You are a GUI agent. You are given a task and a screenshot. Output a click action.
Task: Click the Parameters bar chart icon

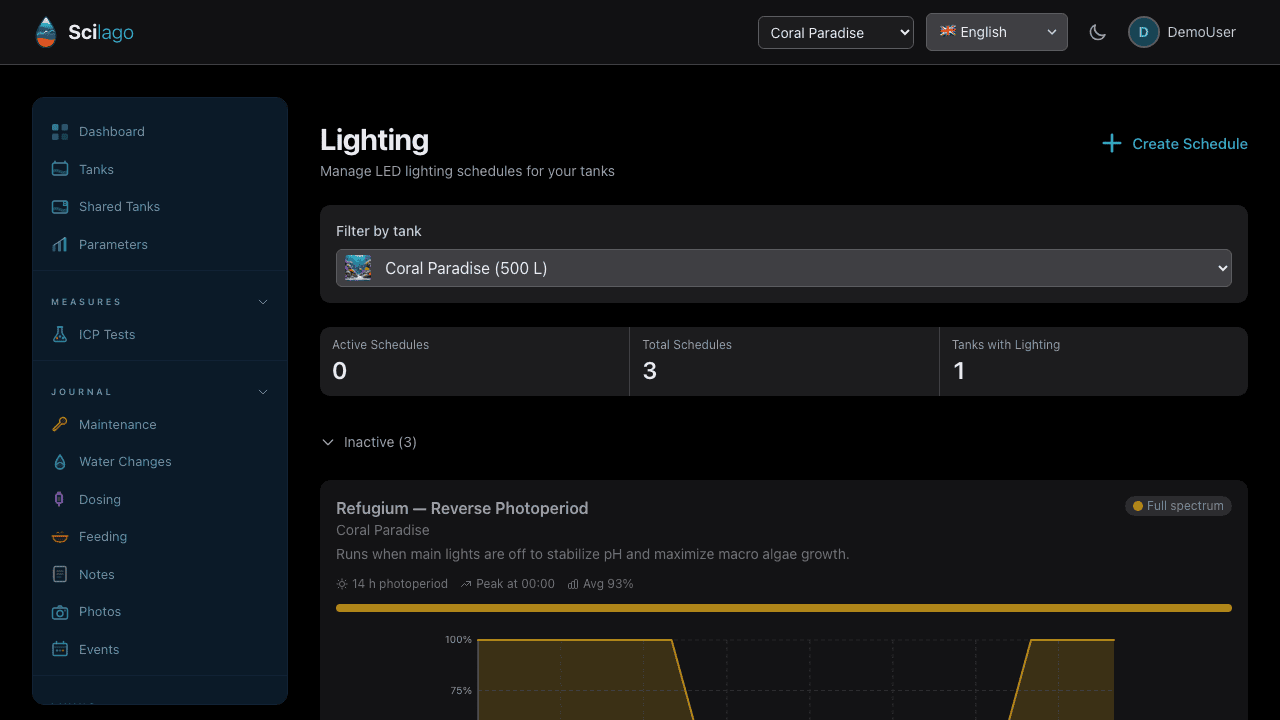tap(60, 244)
